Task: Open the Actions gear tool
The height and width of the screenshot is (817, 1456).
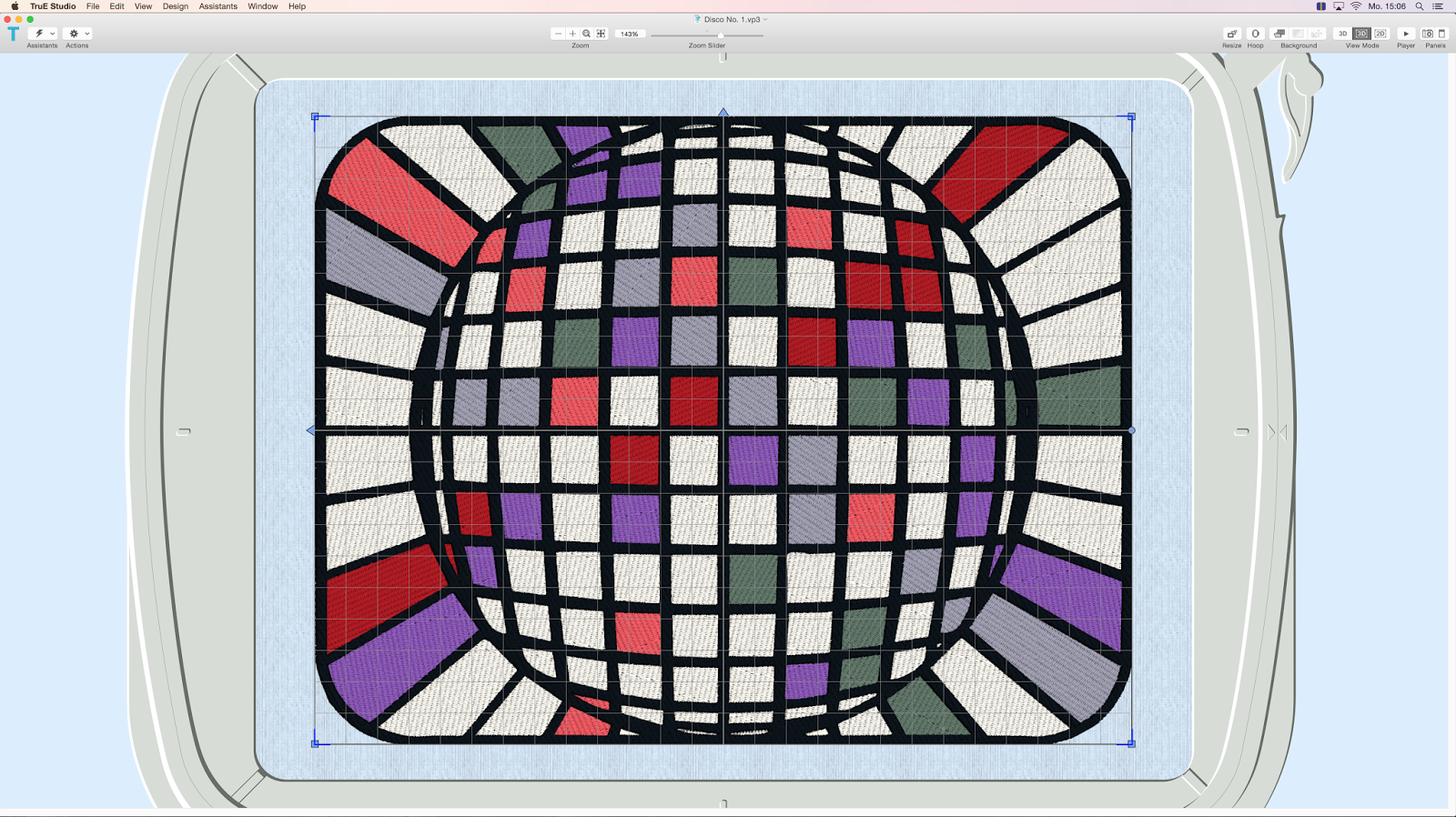Action: point(74,34)
